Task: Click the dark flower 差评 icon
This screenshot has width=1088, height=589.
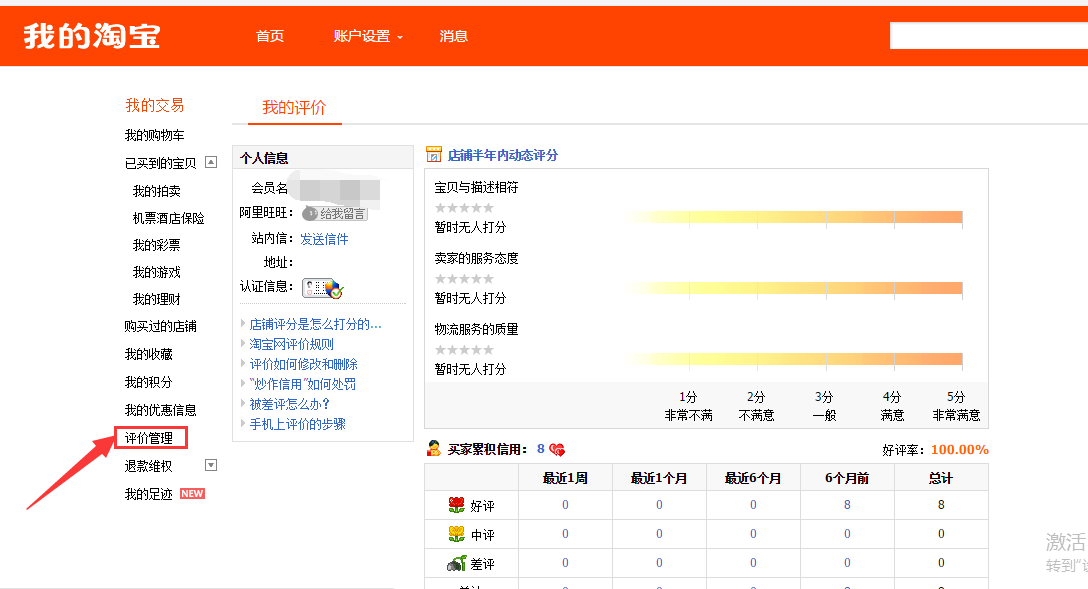Action: tap(456, 563)
